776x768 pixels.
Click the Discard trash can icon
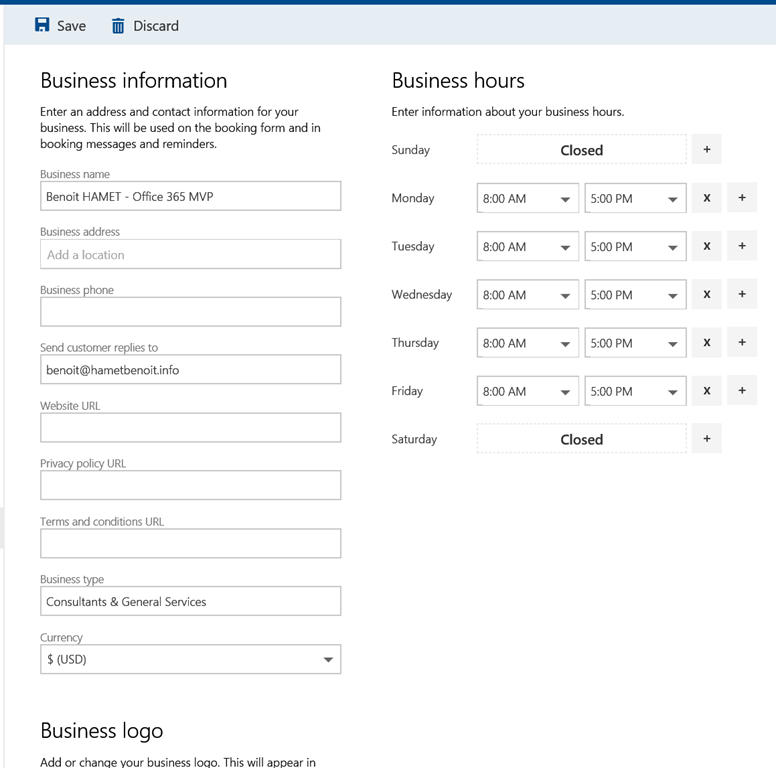tap(118, 25)
